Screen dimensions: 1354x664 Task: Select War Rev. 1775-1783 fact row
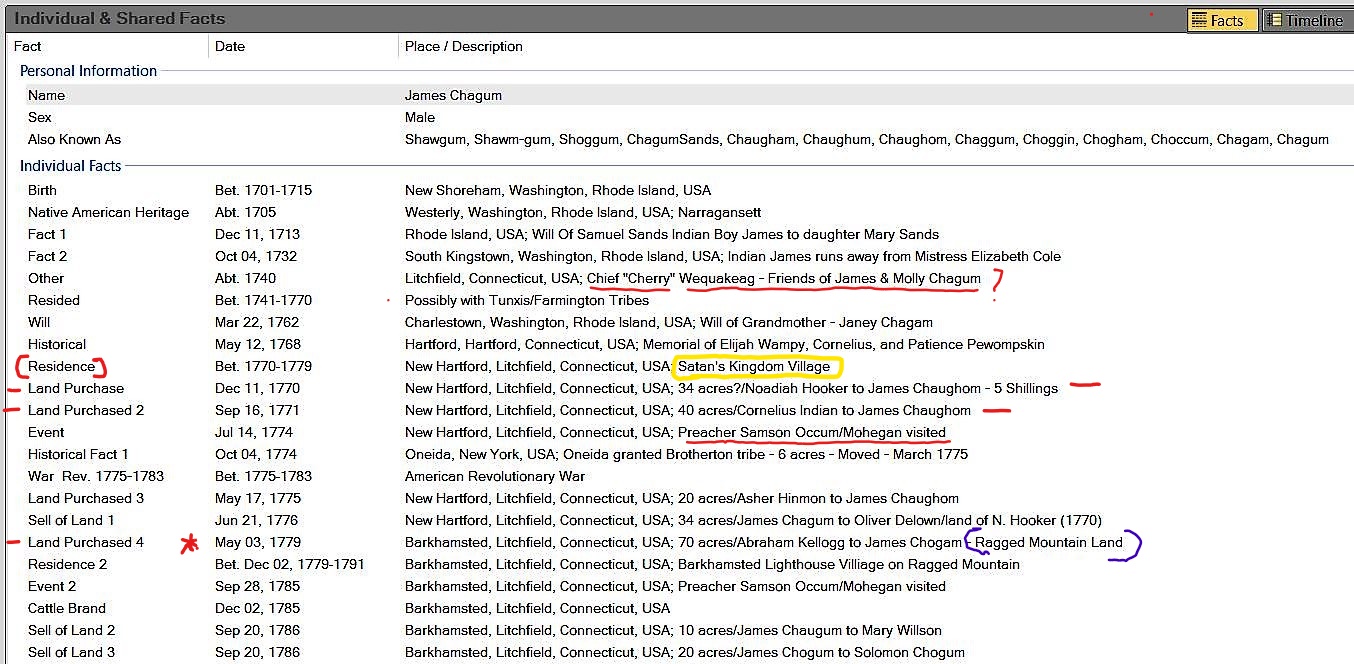pos(96,476)
